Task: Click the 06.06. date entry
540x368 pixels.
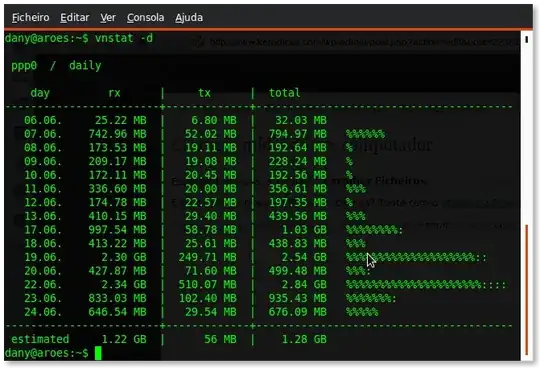Action: pyautogui.click(x=43, y=120)
